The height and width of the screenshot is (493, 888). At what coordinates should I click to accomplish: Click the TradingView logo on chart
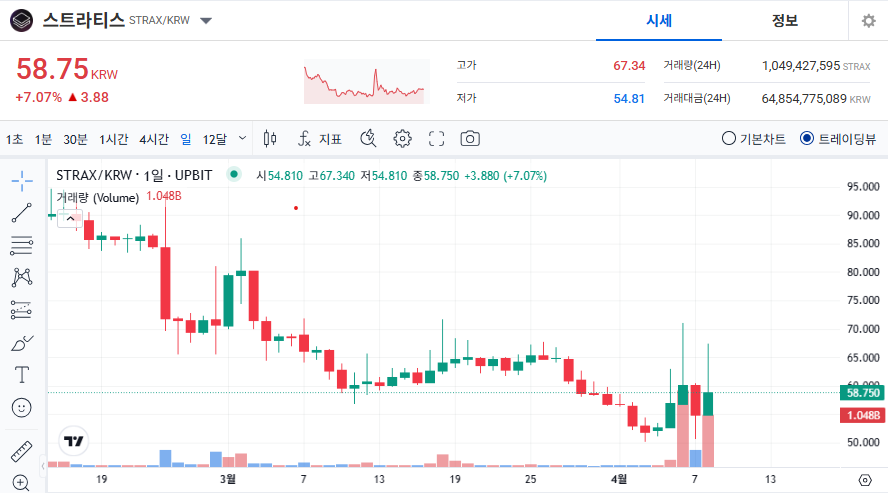[74, 440]
